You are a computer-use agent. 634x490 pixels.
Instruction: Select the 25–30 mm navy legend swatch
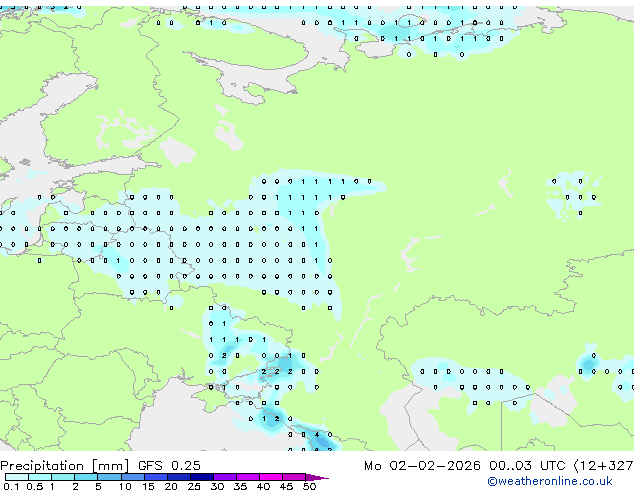point(202,477)
